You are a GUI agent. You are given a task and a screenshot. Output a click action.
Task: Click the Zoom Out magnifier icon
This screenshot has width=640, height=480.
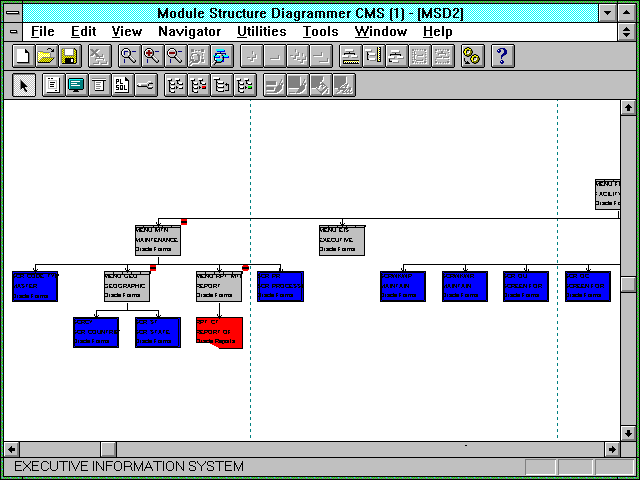pos(174,56)
